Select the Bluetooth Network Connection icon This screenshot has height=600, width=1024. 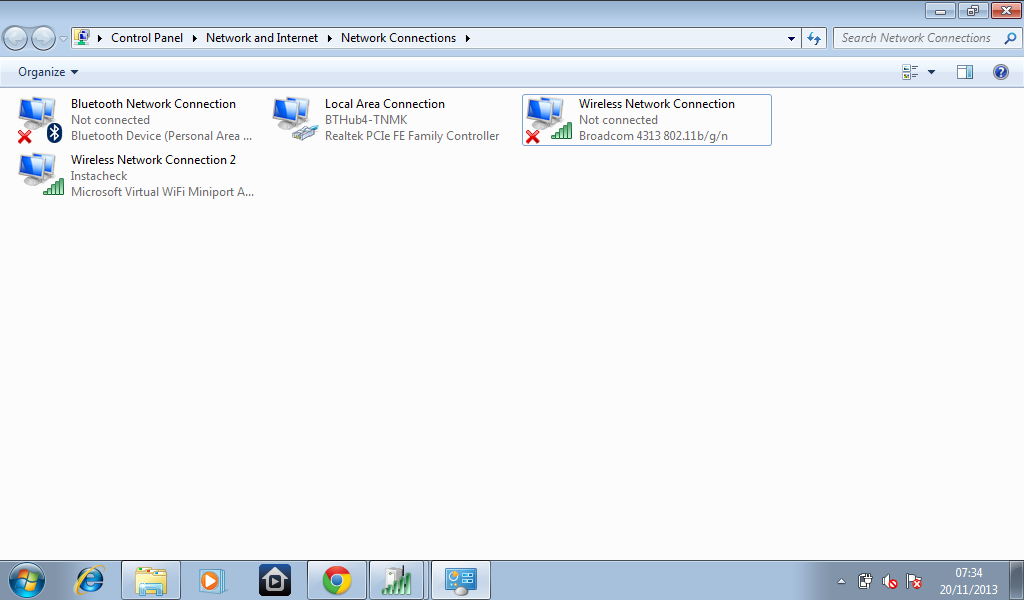click(x=40, y=120)
